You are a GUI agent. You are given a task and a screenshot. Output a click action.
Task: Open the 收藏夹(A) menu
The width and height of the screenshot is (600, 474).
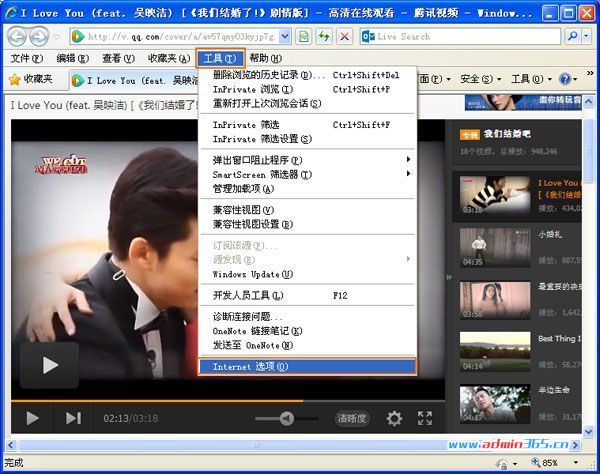point(169,58)
